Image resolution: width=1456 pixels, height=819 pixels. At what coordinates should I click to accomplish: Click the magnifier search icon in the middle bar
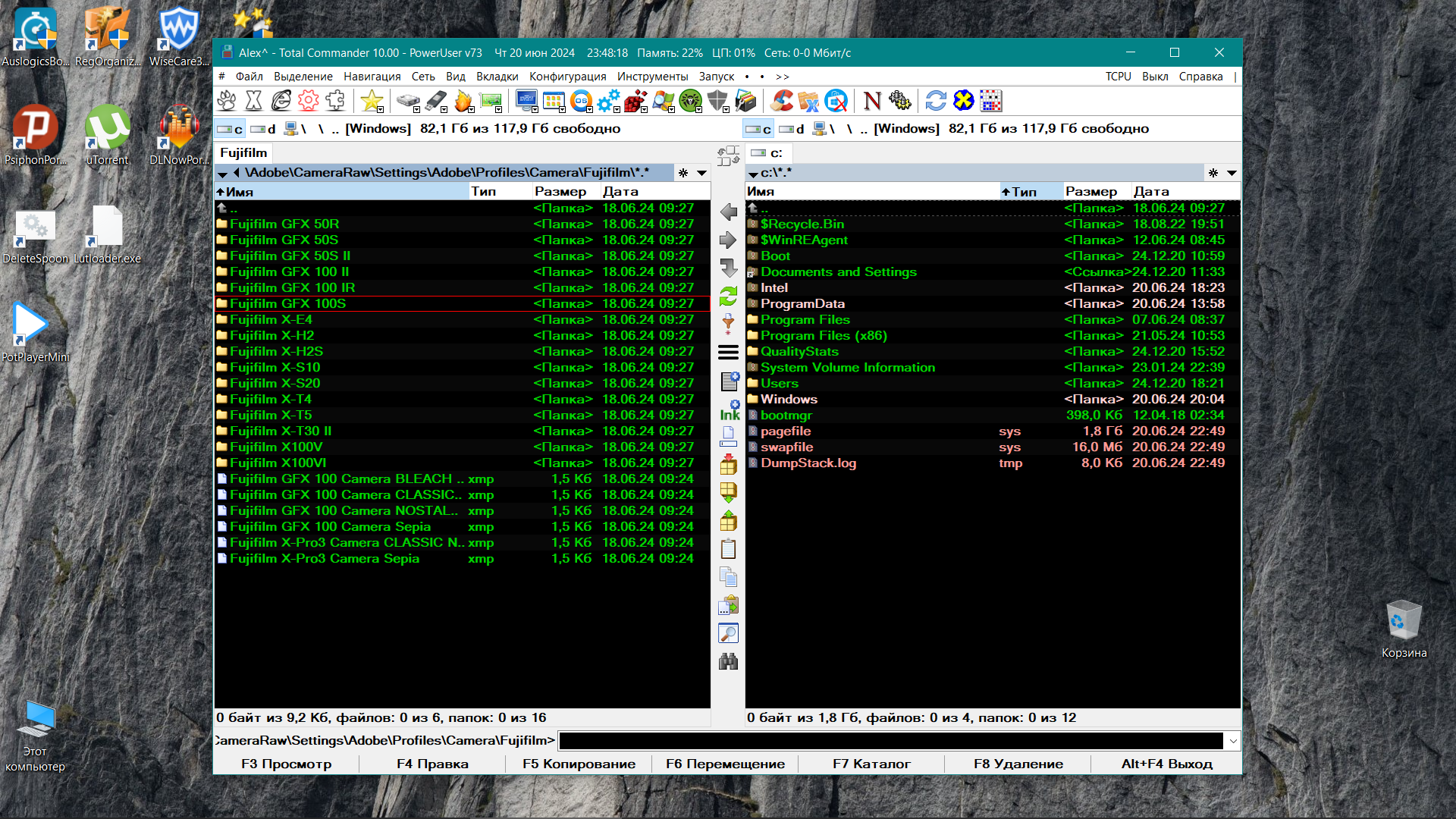click(x=728, y=633)
